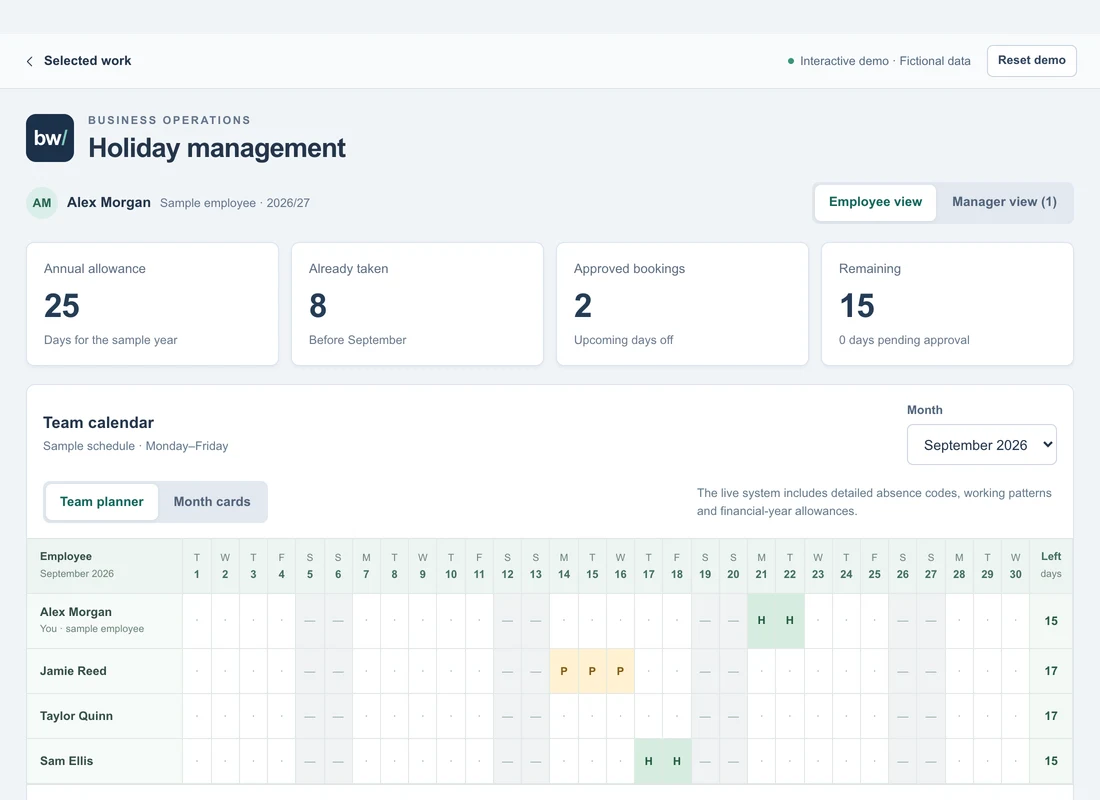Click the Jamie Reed row name
This screenshot has height=800, width=1100.
click(x=73, y=671)
